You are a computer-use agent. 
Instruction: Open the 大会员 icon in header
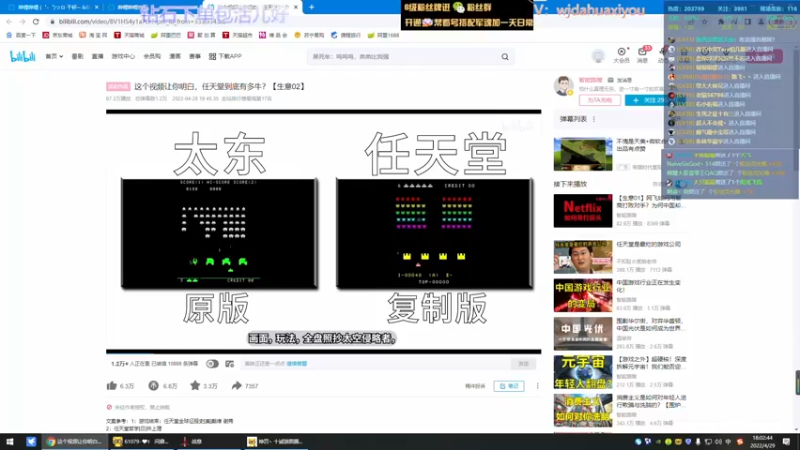[x=621, y=55]
